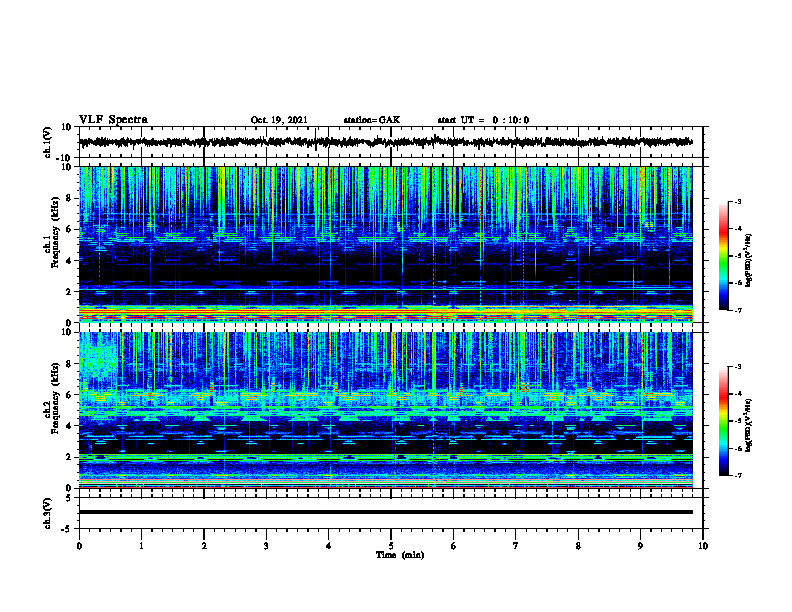This screenshot has width=792, height=612.
Task: Click time axis tick label "2"
Action: pos(204,546)
